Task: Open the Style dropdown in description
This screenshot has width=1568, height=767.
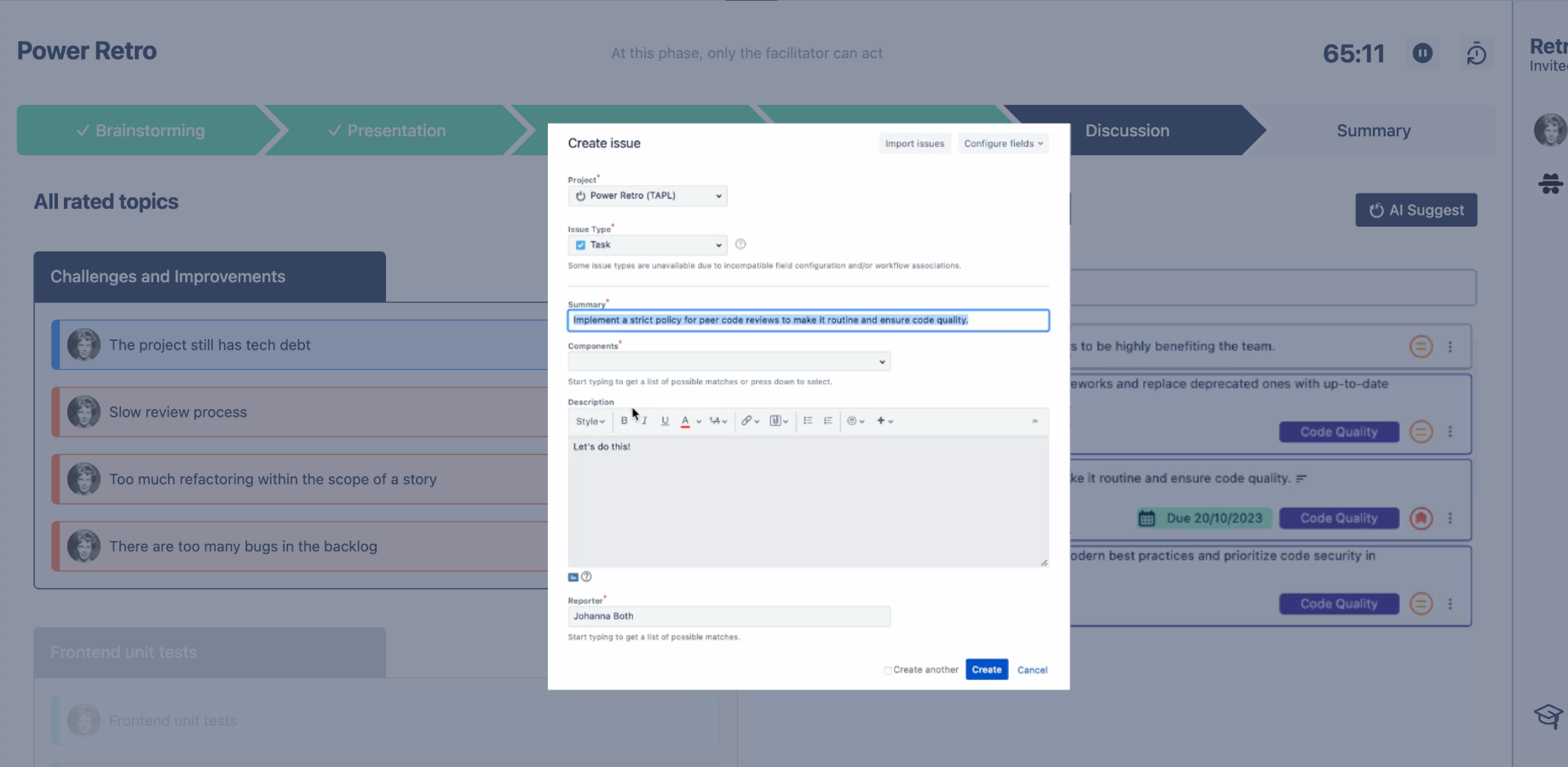Action: 590,421
